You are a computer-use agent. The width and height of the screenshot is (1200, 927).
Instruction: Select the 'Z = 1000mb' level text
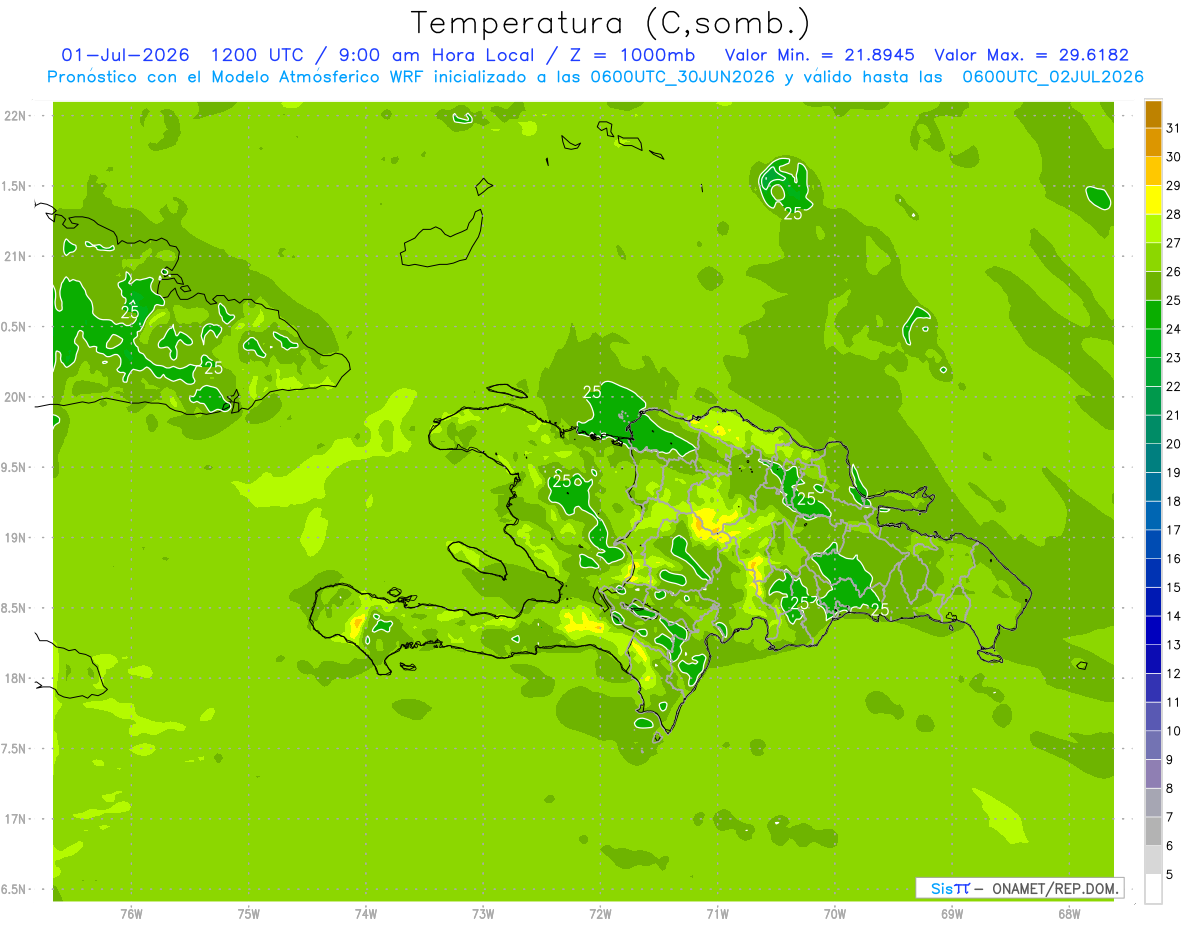(631, 55)
